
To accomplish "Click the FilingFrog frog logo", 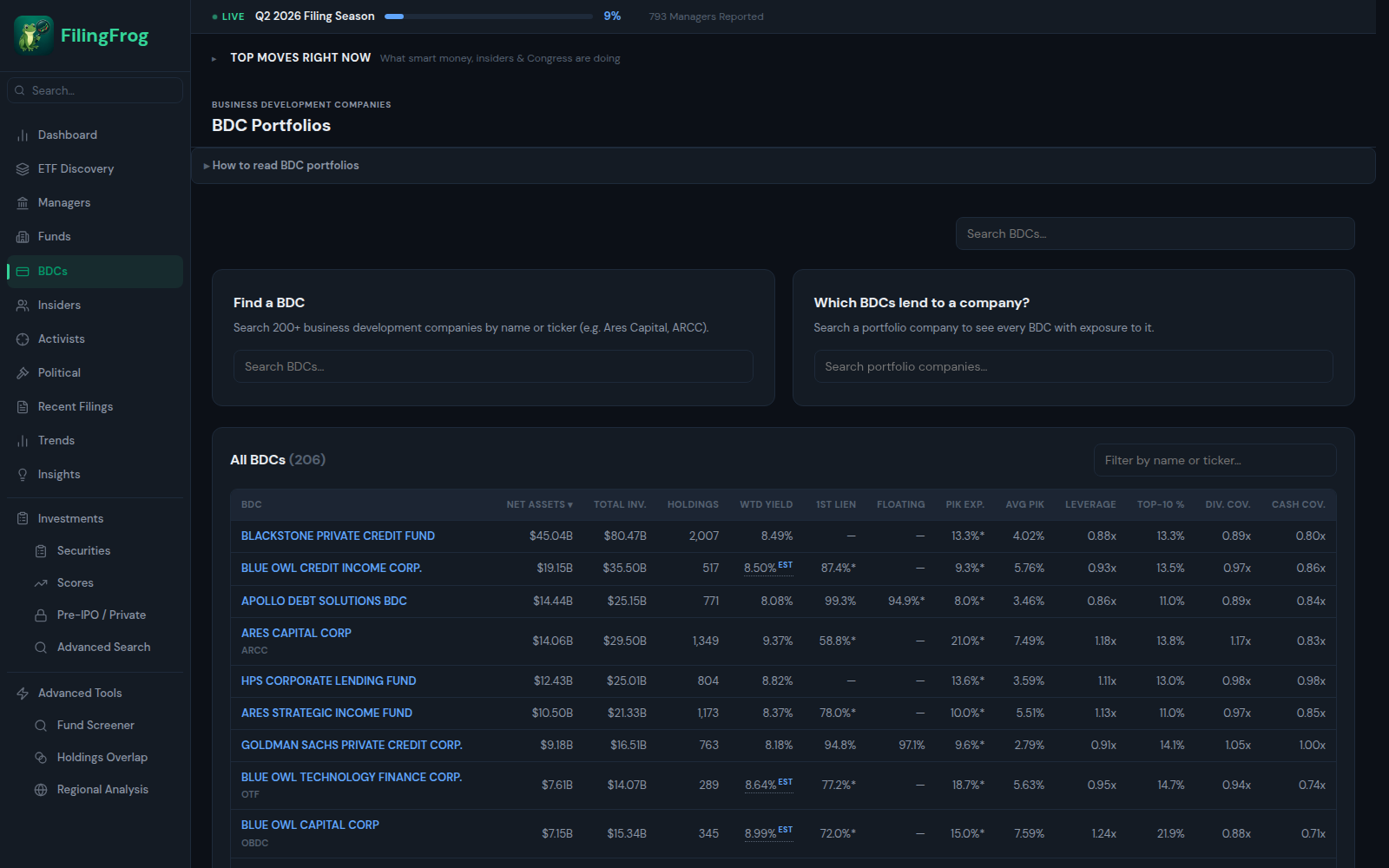I will [34, 36].
